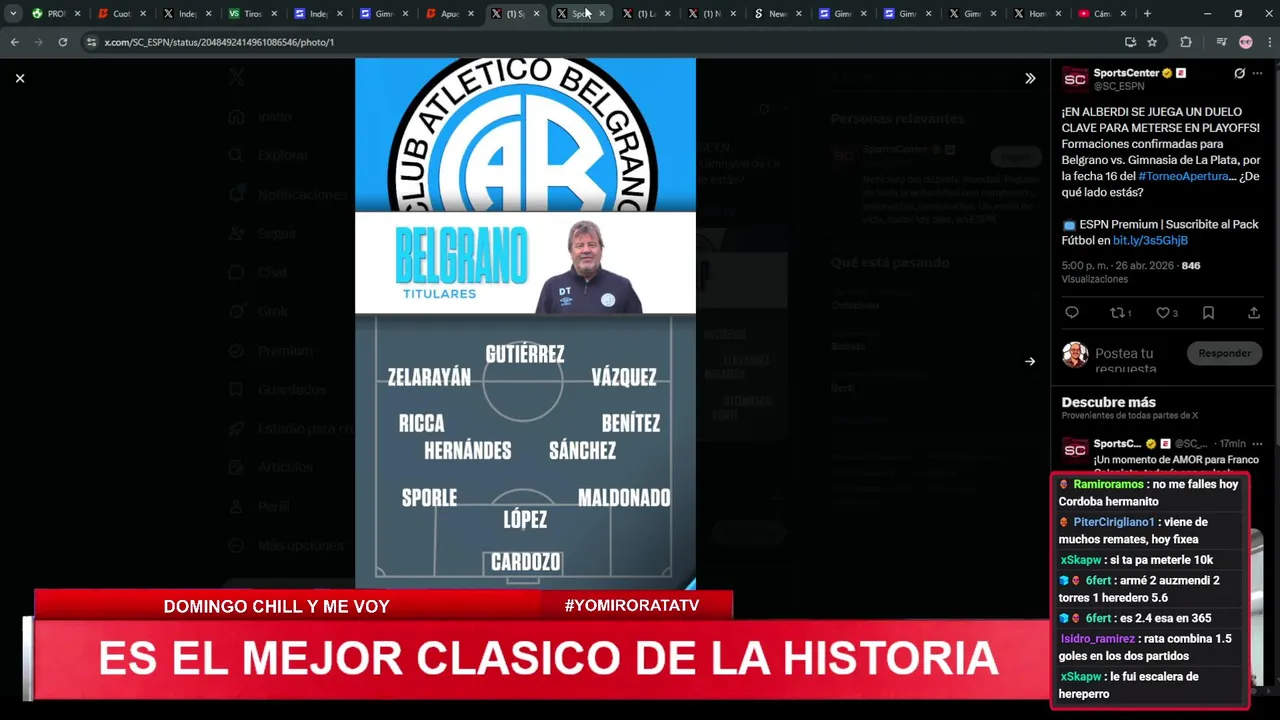Click the dimmed Personas relevantes heading
The width and height of the screenshot is (1280, 720).
(x=897, y=118)
